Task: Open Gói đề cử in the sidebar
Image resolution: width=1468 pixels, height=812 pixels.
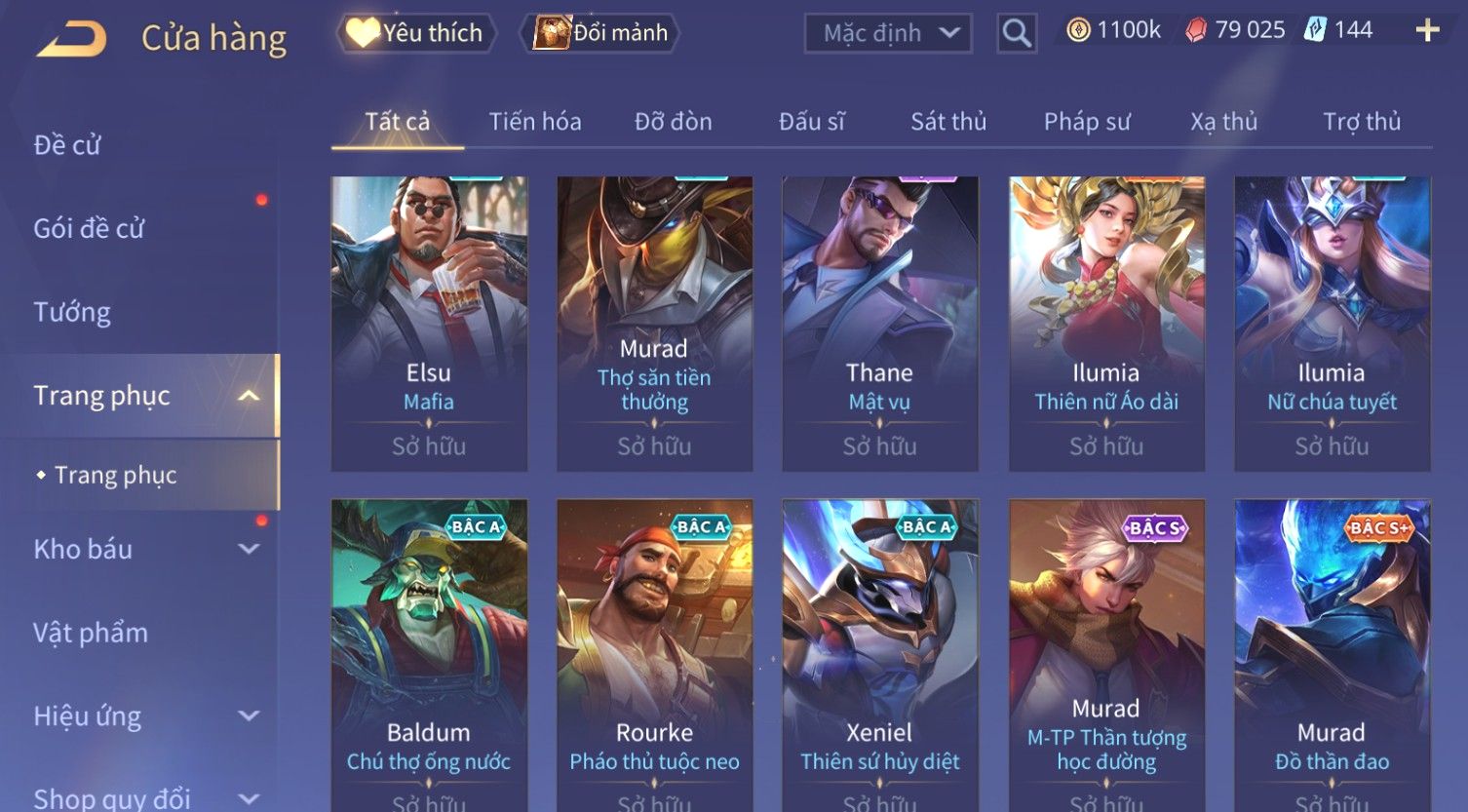Action: point(89,228)
